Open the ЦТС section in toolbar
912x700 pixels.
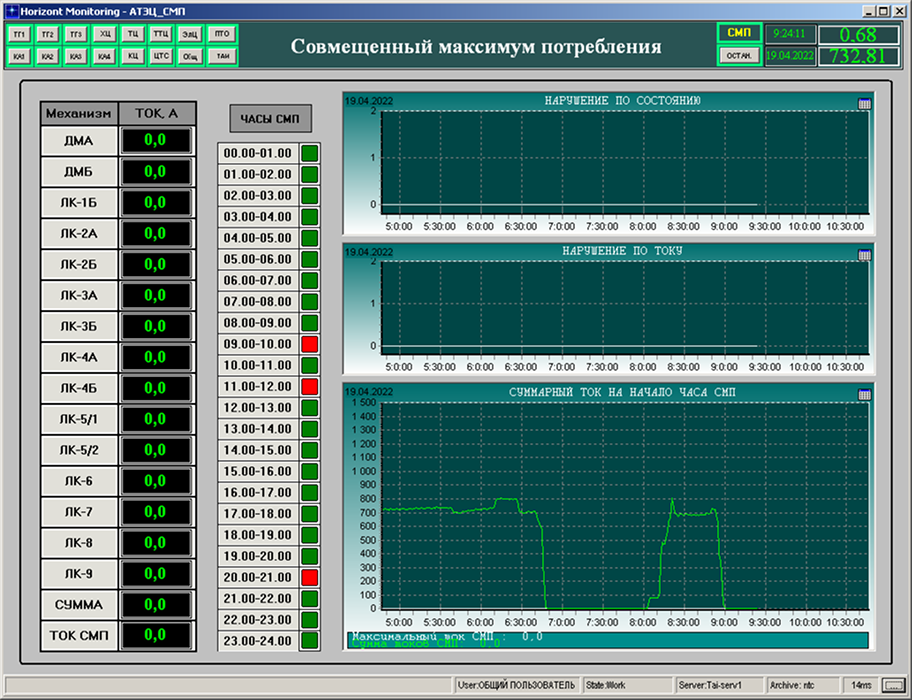tap(161, 56)
